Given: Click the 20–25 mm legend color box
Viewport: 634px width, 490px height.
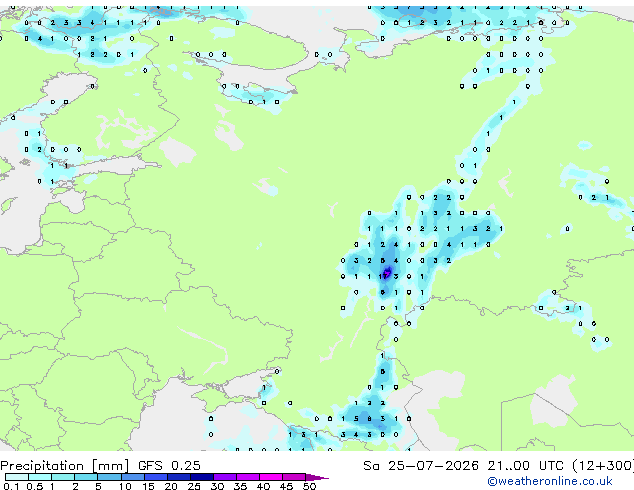Looking at the screenshot, I should pyautogui.click(x=178, y=477).
